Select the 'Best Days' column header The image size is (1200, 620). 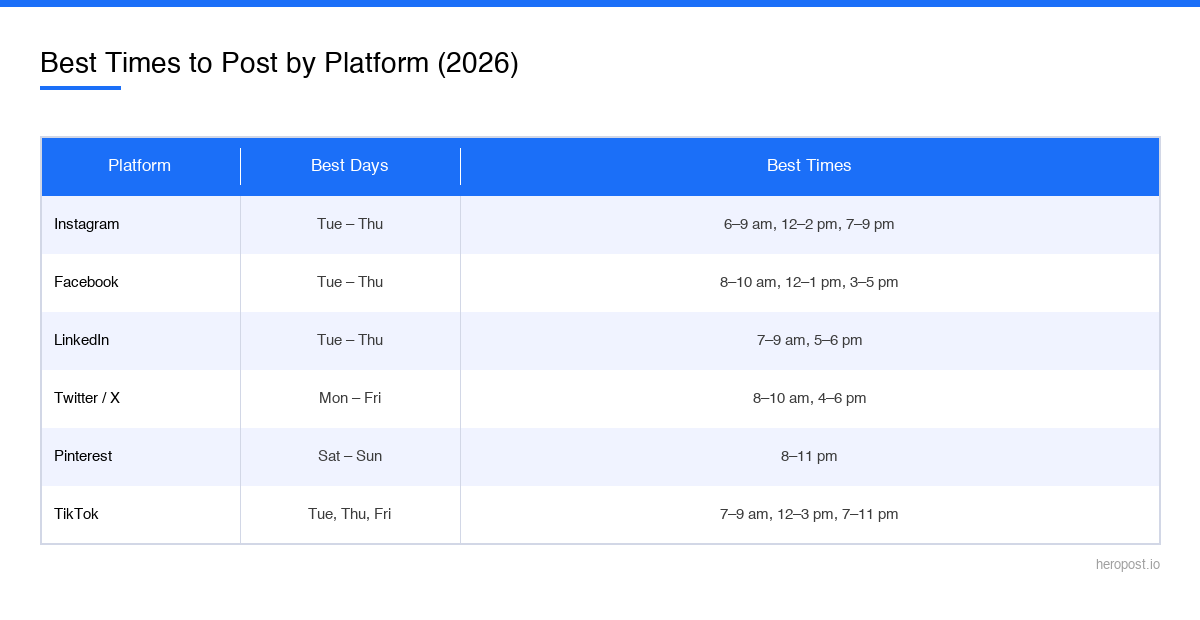tap(350, 166)
